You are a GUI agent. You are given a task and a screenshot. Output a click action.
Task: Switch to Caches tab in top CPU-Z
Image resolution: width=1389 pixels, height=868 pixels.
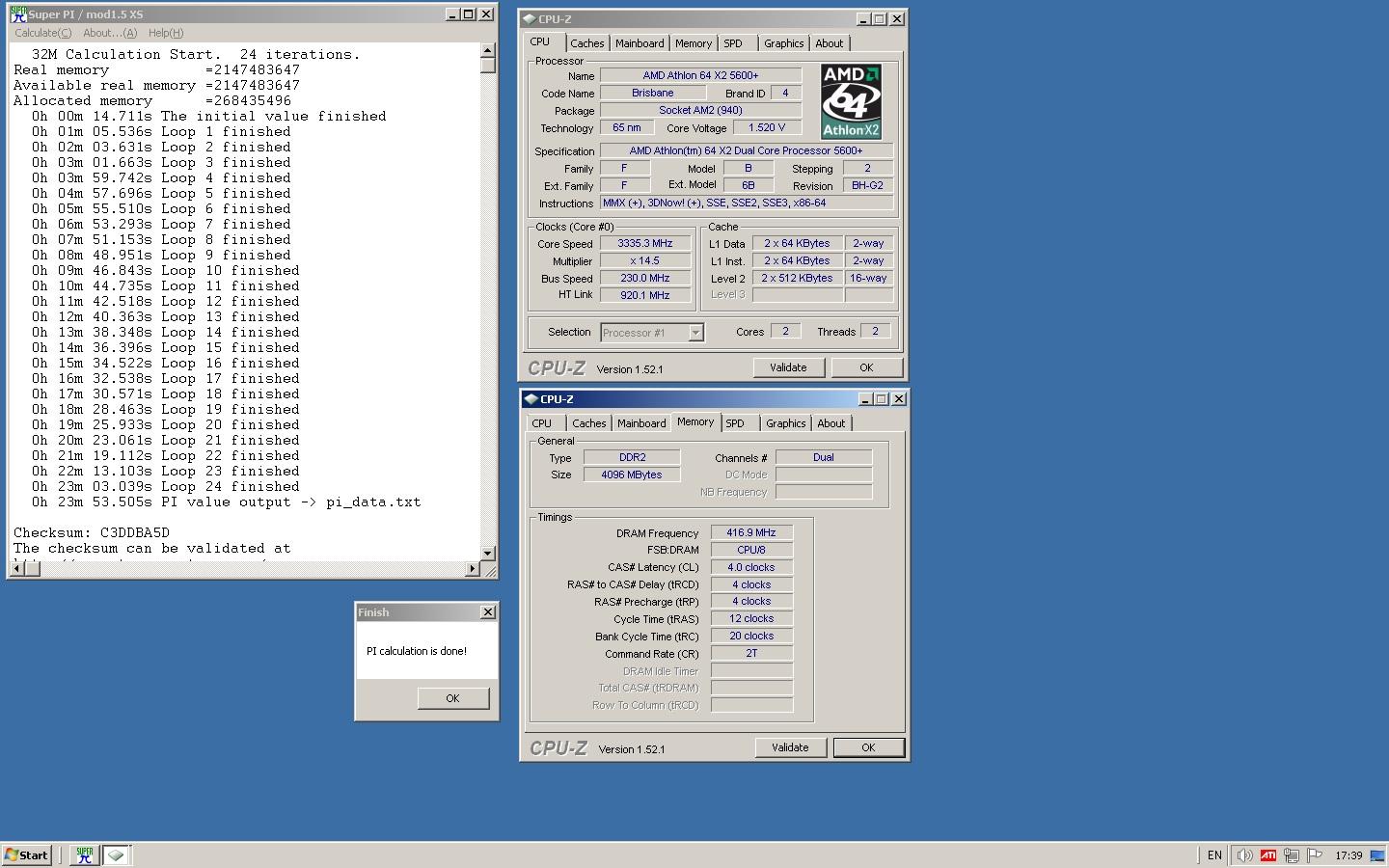(x=586, y=43)
